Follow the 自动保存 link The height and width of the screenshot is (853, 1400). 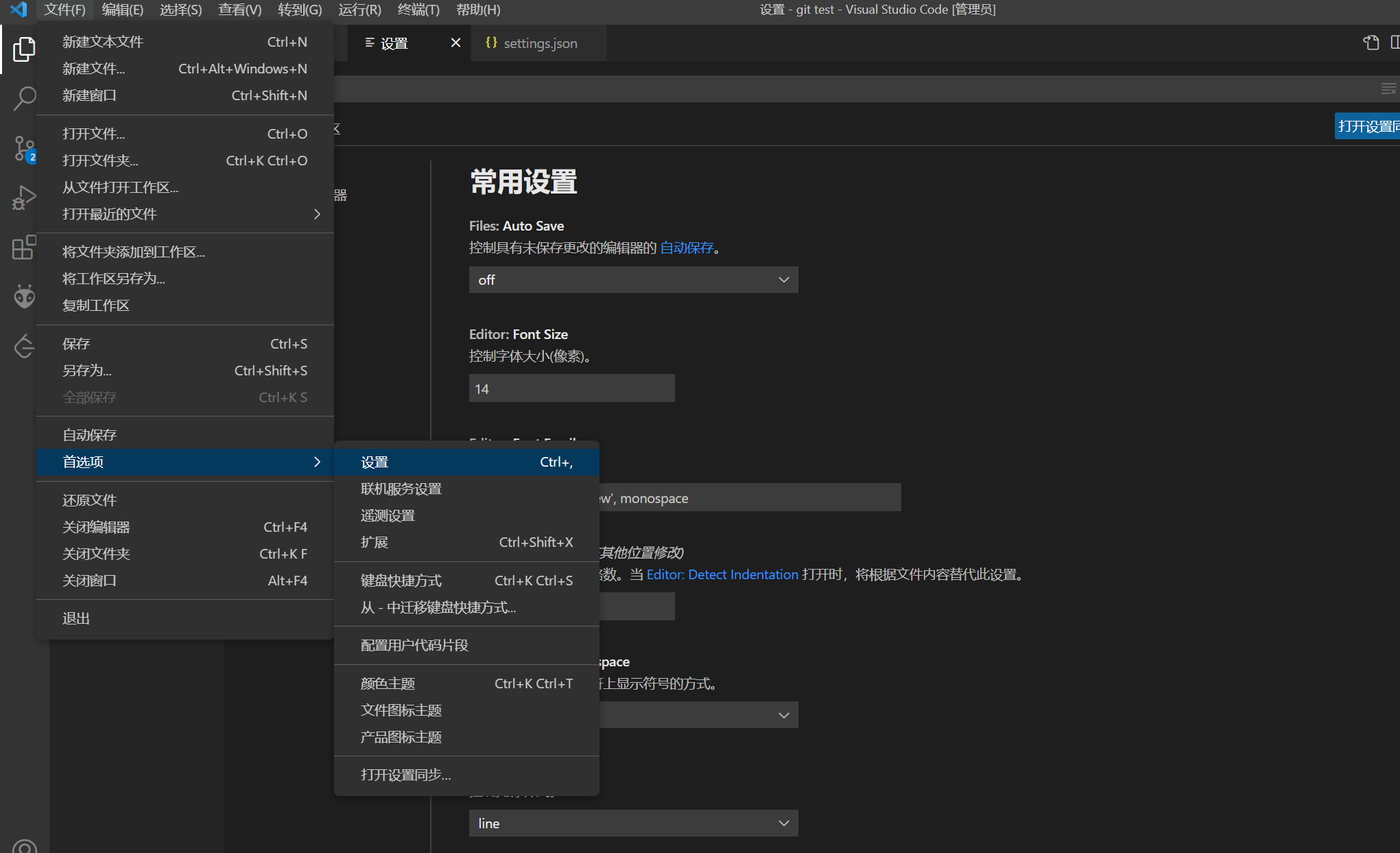[x=687, y=248]
